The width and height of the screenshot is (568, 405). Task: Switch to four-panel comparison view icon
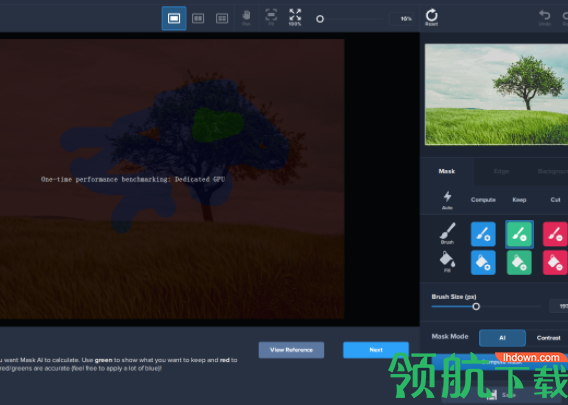222,18
